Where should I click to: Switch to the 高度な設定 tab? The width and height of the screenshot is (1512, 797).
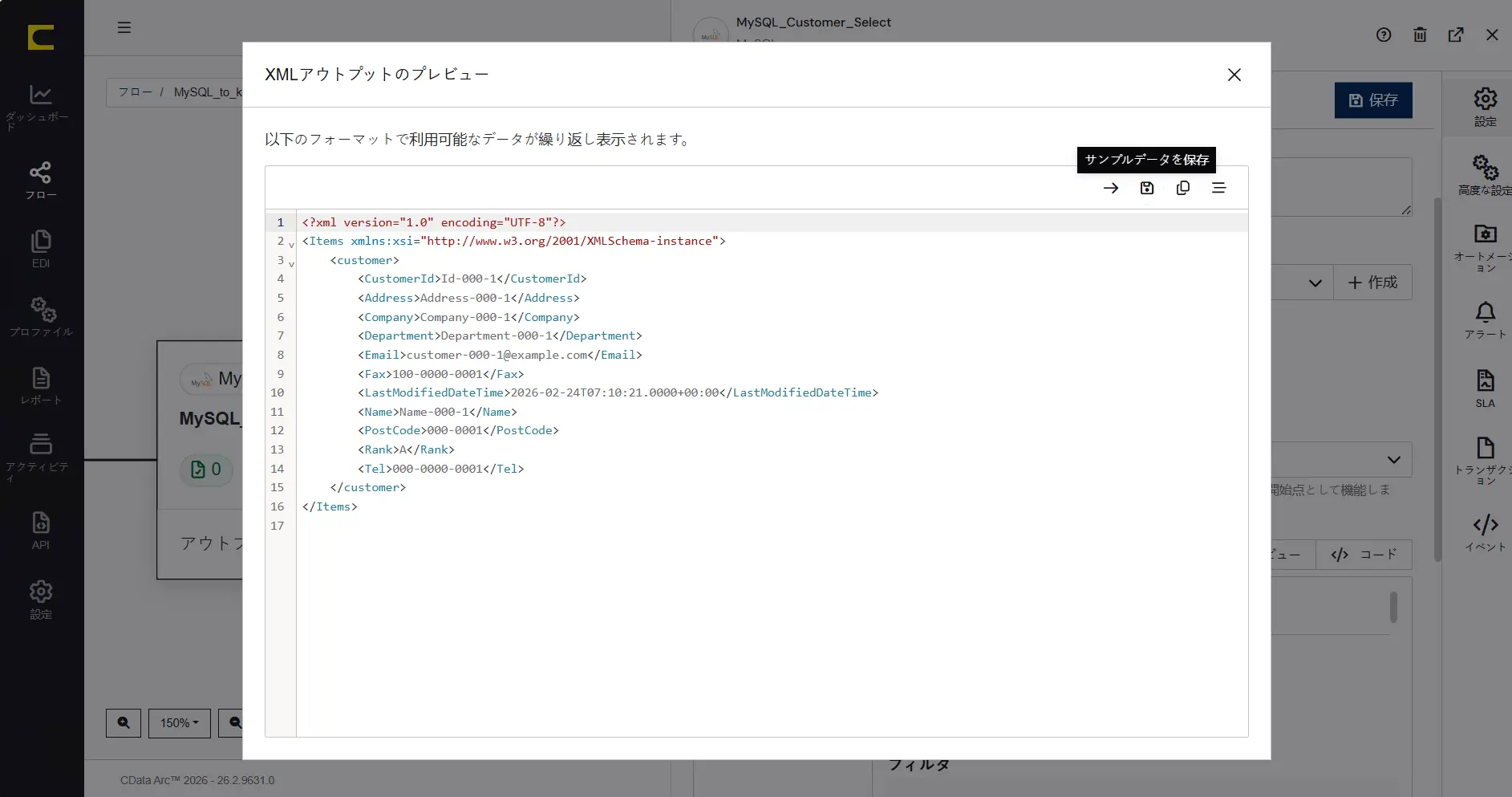[1486, 175]
